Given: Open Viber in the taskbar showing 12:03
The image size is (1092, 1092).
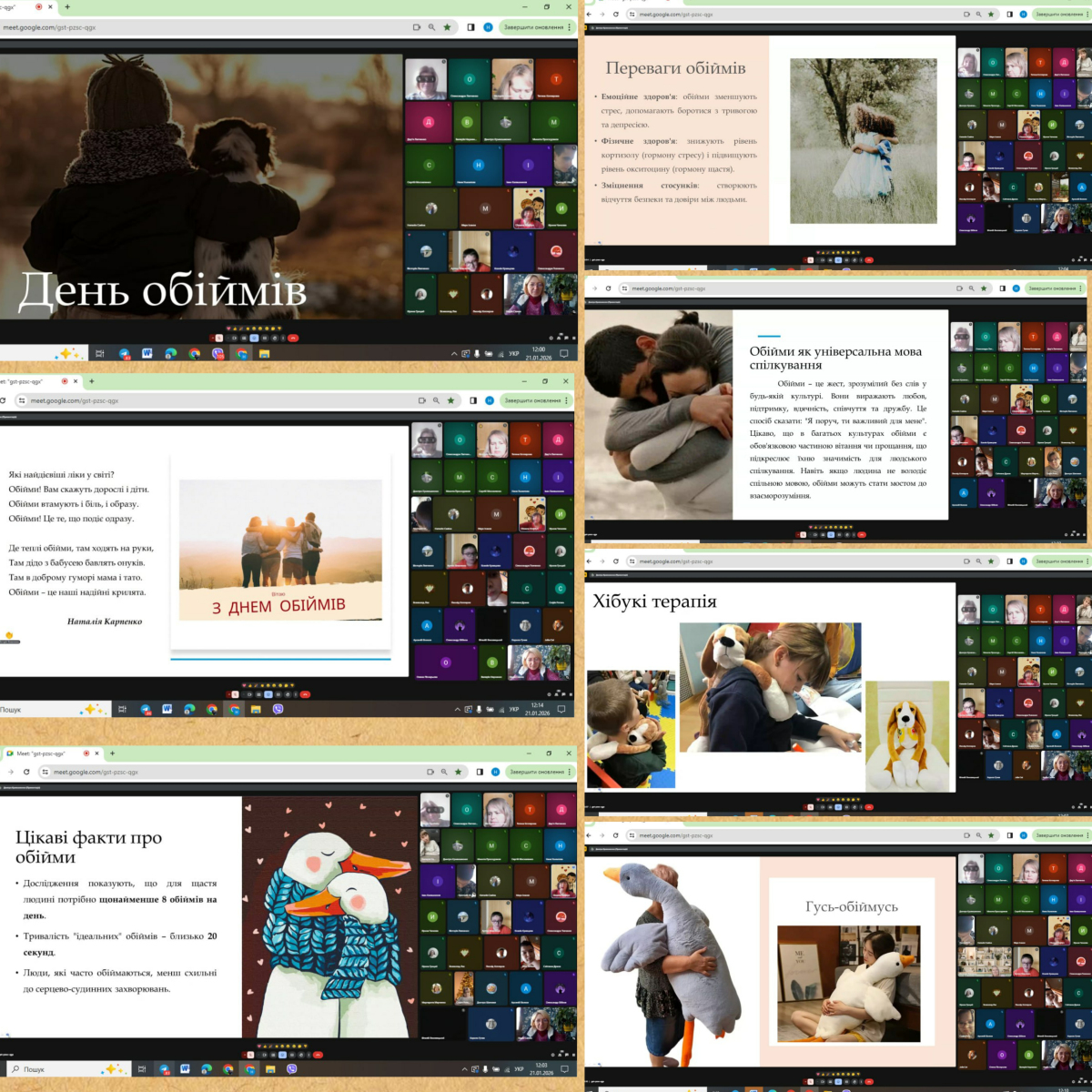Looking at the screenshot, I should coord(292,1069).
